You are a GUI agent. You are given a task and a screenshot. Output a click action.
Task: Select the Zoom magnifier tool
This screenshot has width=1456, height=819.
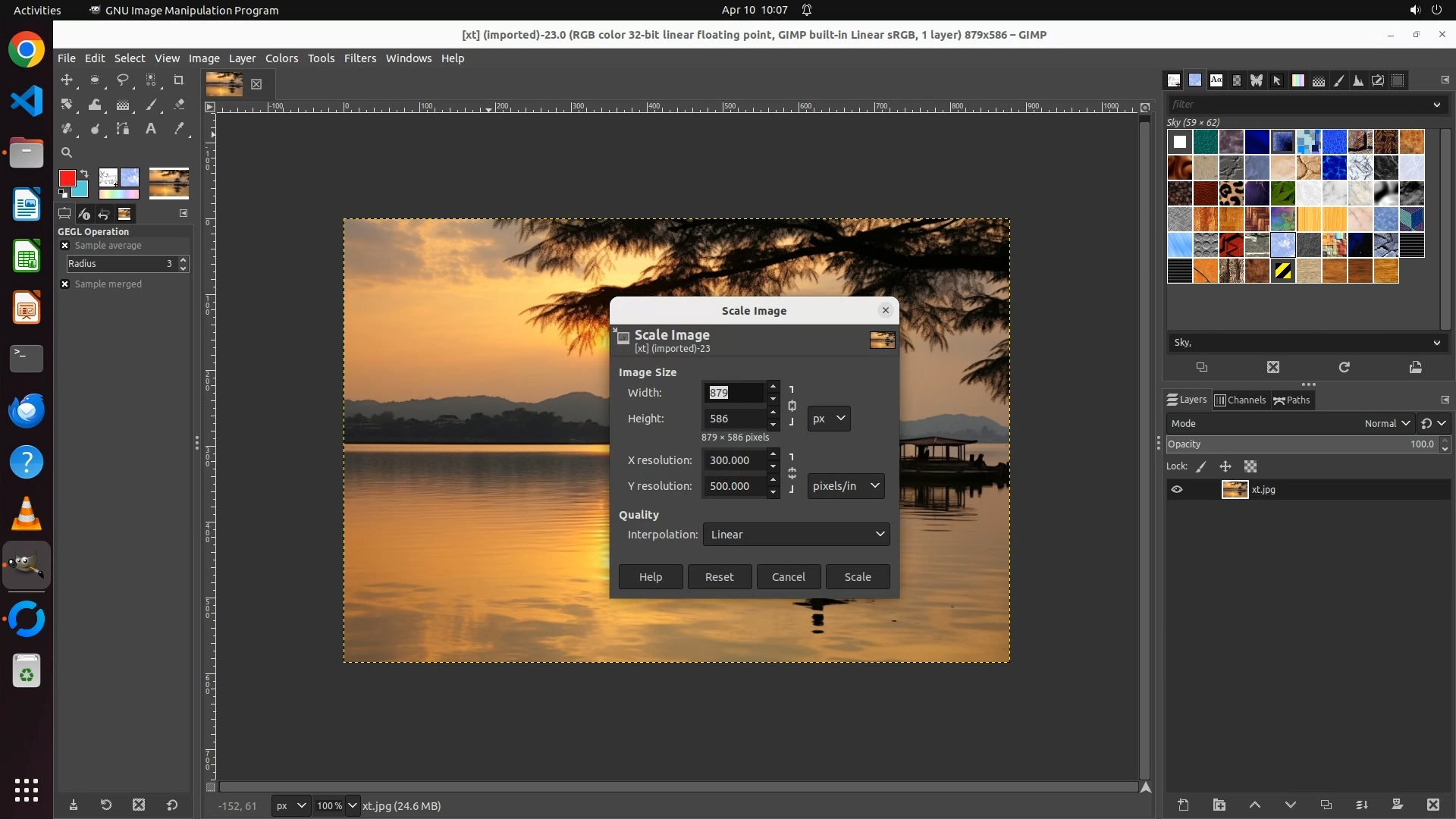click(67, 152)
